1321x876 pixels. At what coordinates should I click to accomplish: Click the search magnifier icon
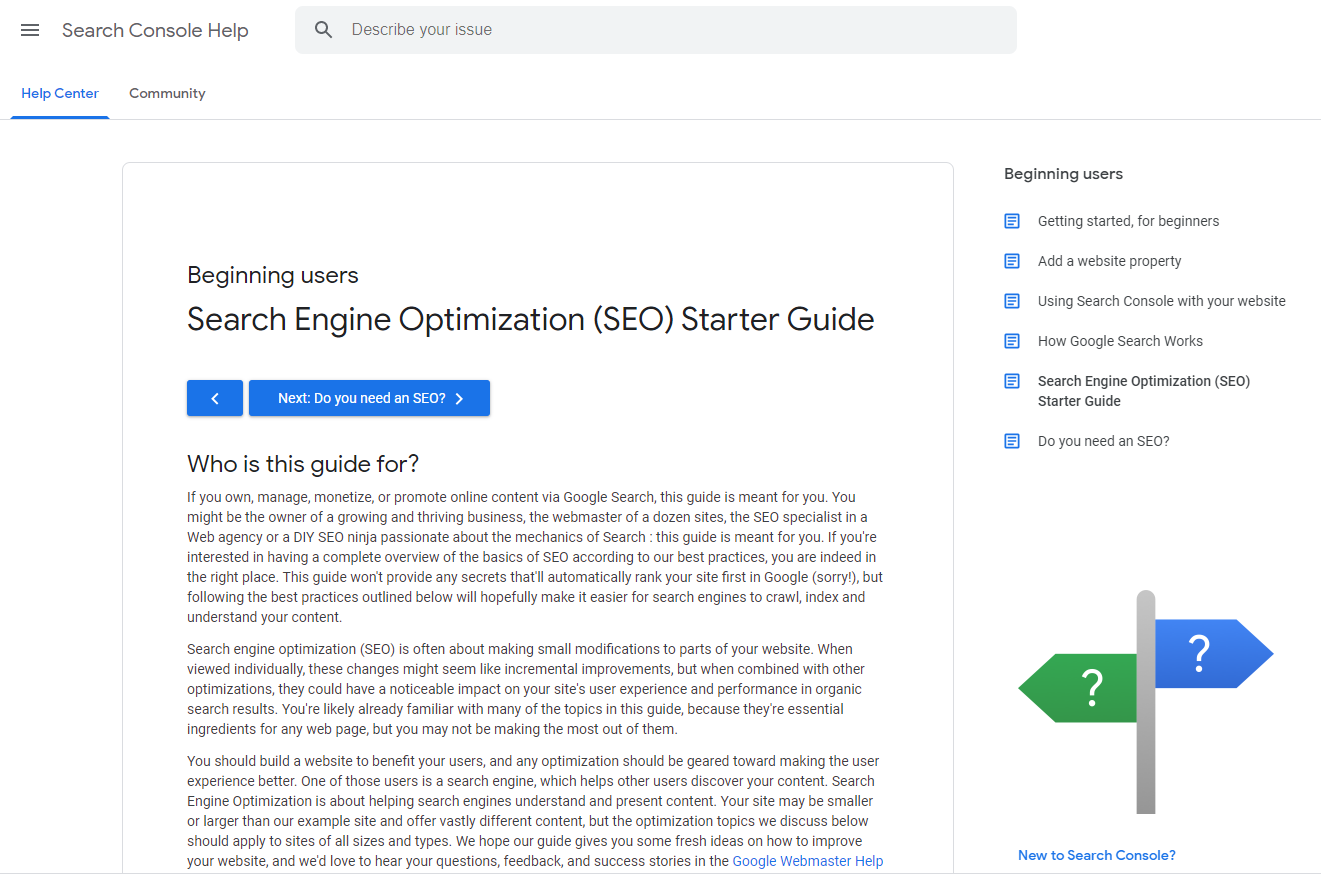click(323, 30)
